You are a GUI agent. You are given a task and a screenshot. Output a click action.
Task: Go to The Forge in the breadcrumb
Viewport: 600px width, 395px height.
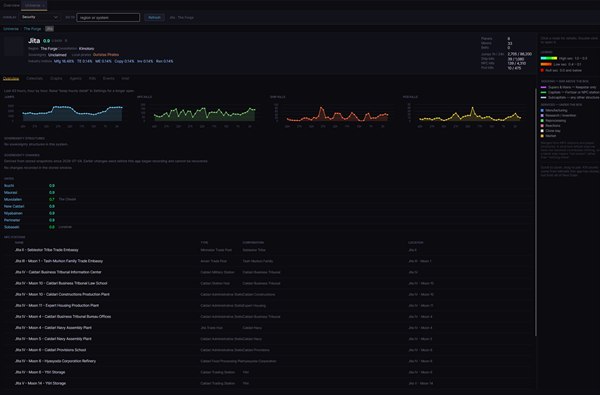32,29
